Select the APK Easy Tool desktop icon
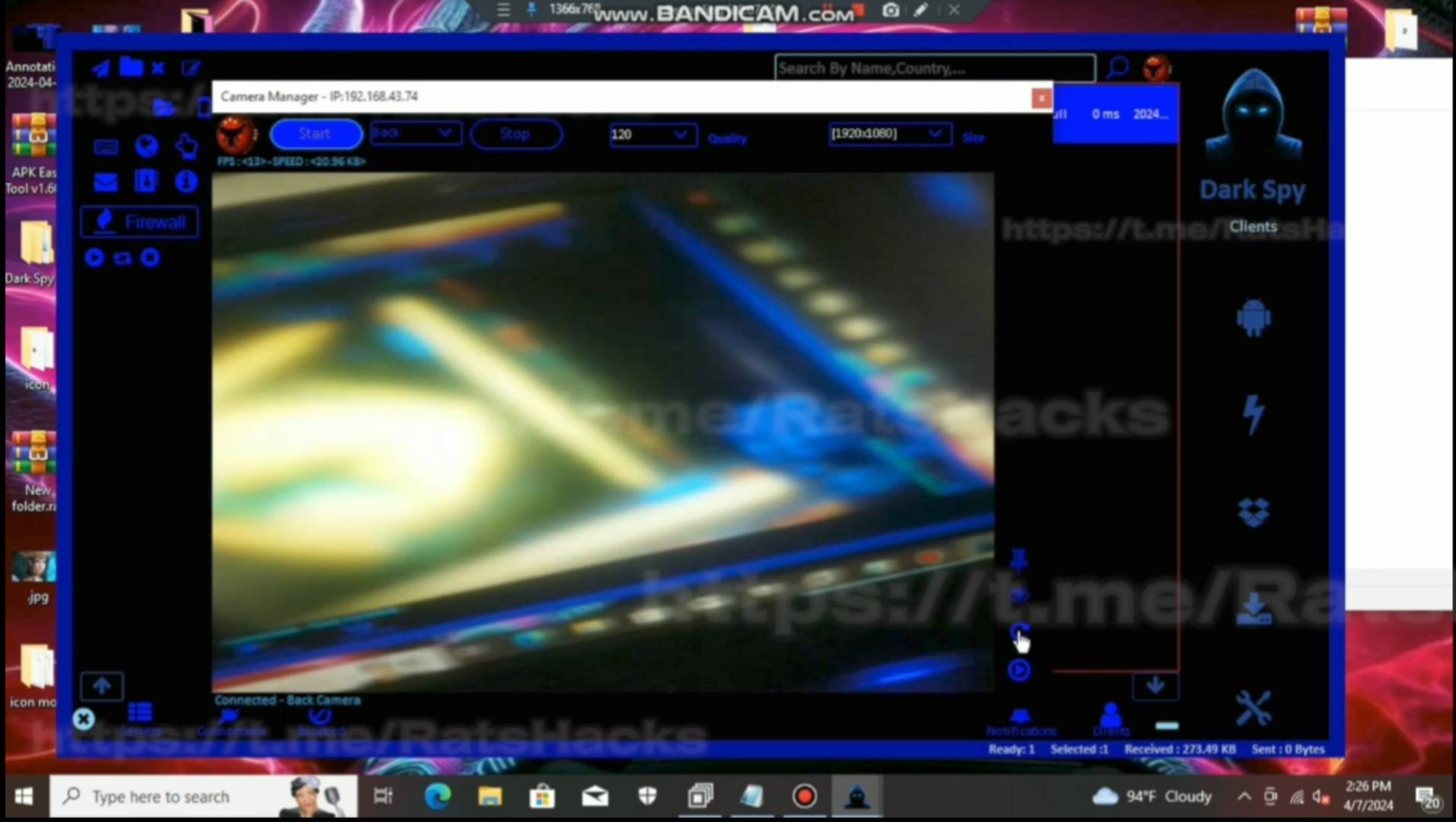1456x822 pixels. (x=32, y=155)
